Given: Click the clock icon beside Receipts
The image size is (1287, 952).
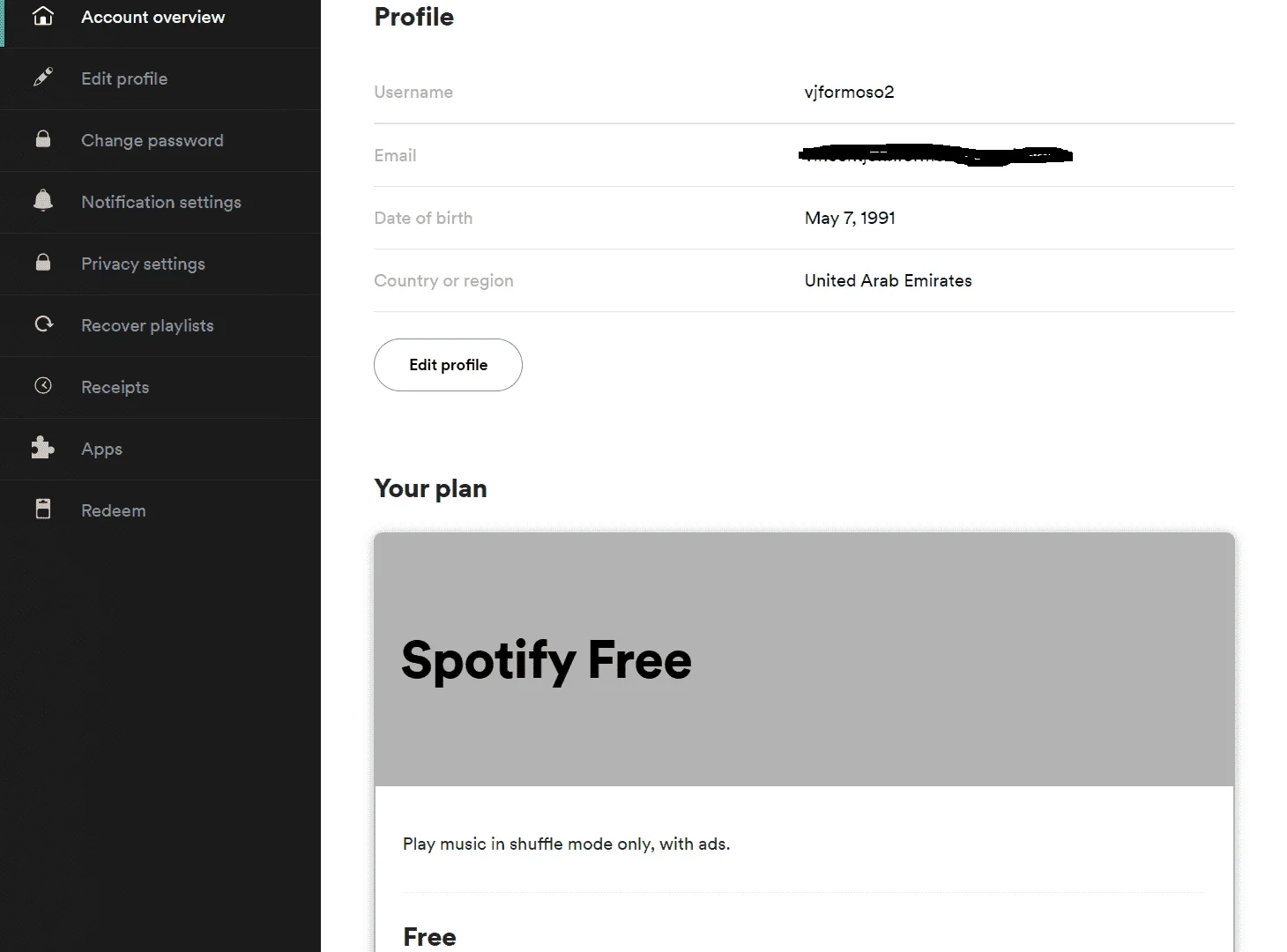Looking at the screenshot, I should coord(43,385).
